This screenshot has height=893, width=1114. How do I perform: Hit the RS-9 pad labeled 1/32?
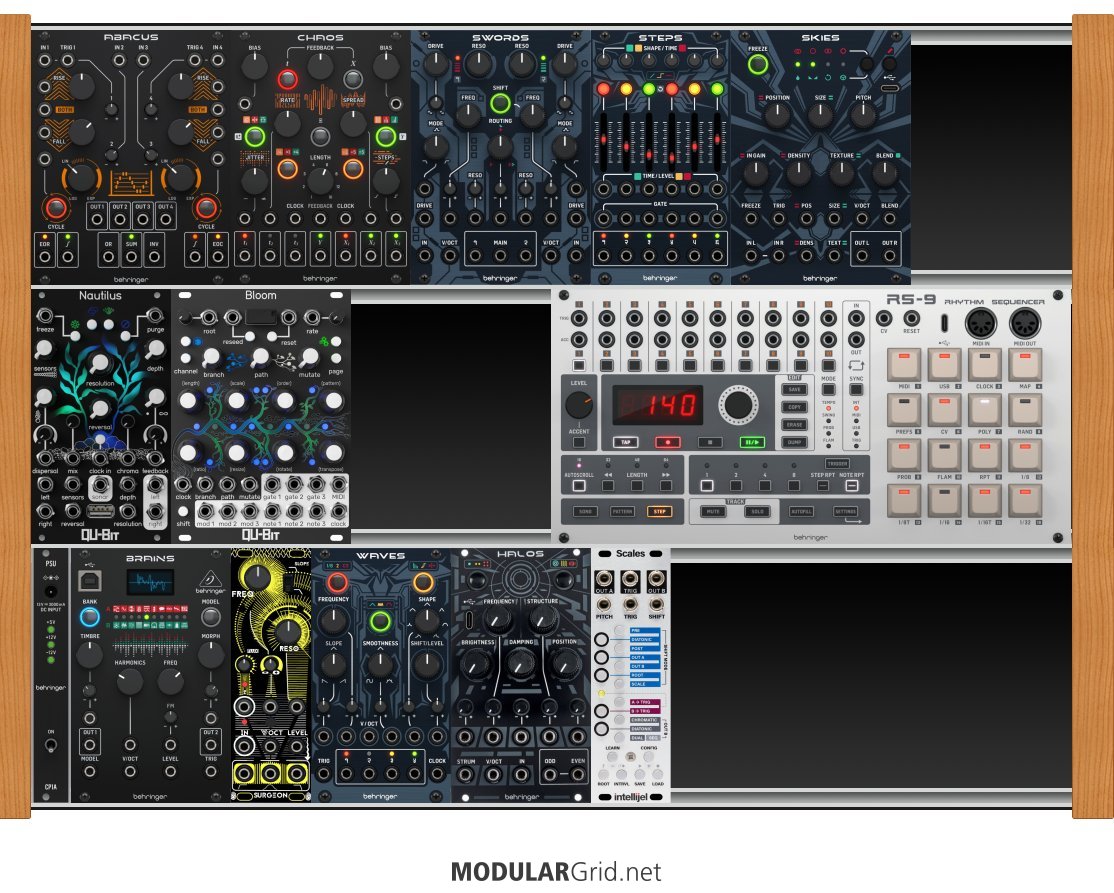tap(1025, 501)
